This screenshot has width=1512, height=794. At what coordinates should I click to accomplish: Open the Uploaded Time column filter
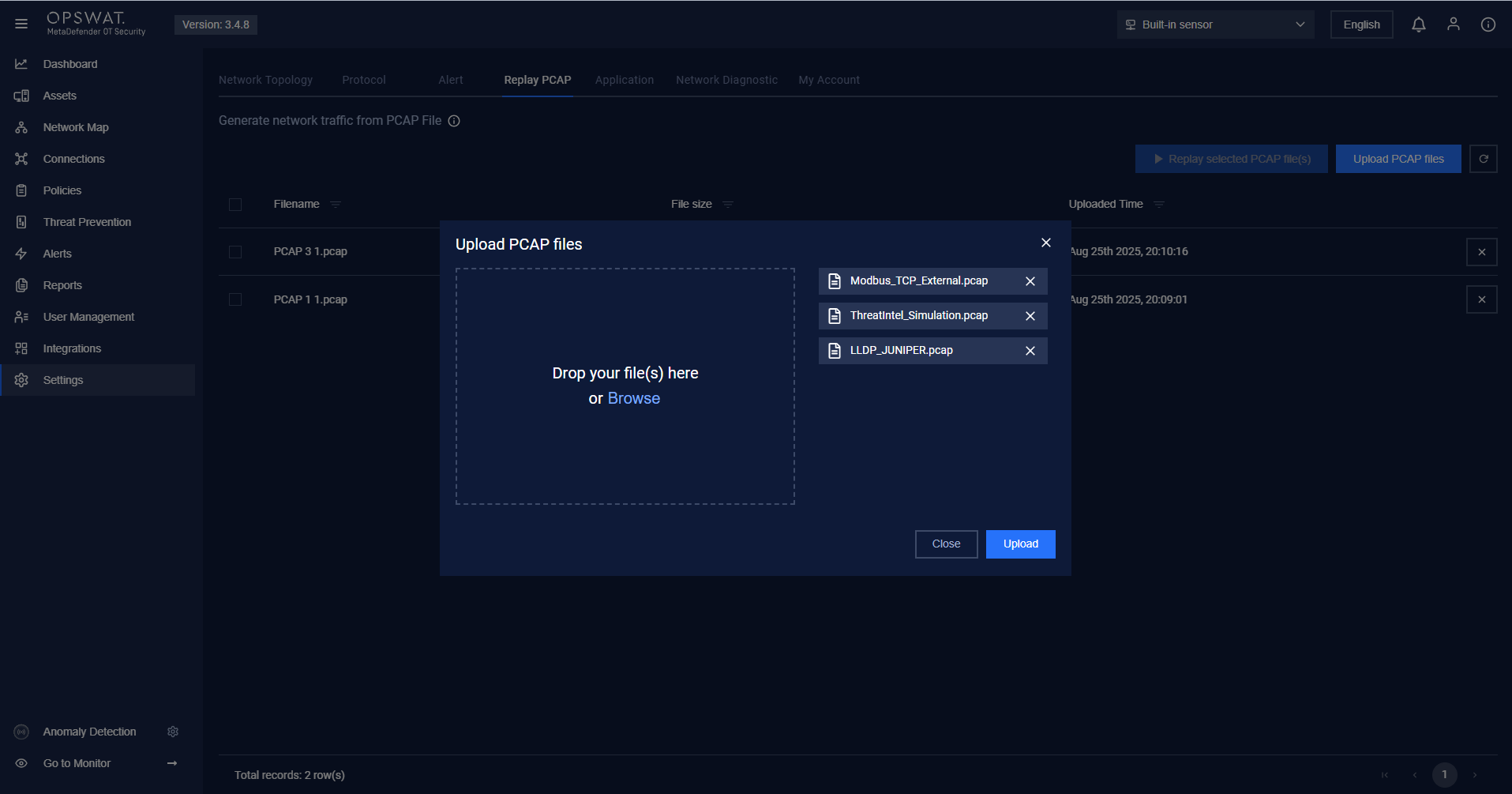coord(1159,205)
